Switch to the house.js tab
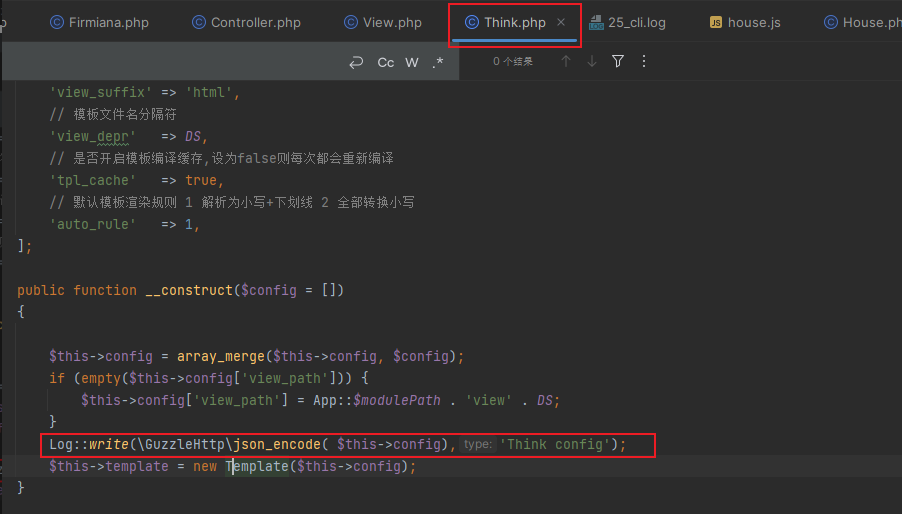The width and height of the screenshot is (902, 514). [745, 22]
